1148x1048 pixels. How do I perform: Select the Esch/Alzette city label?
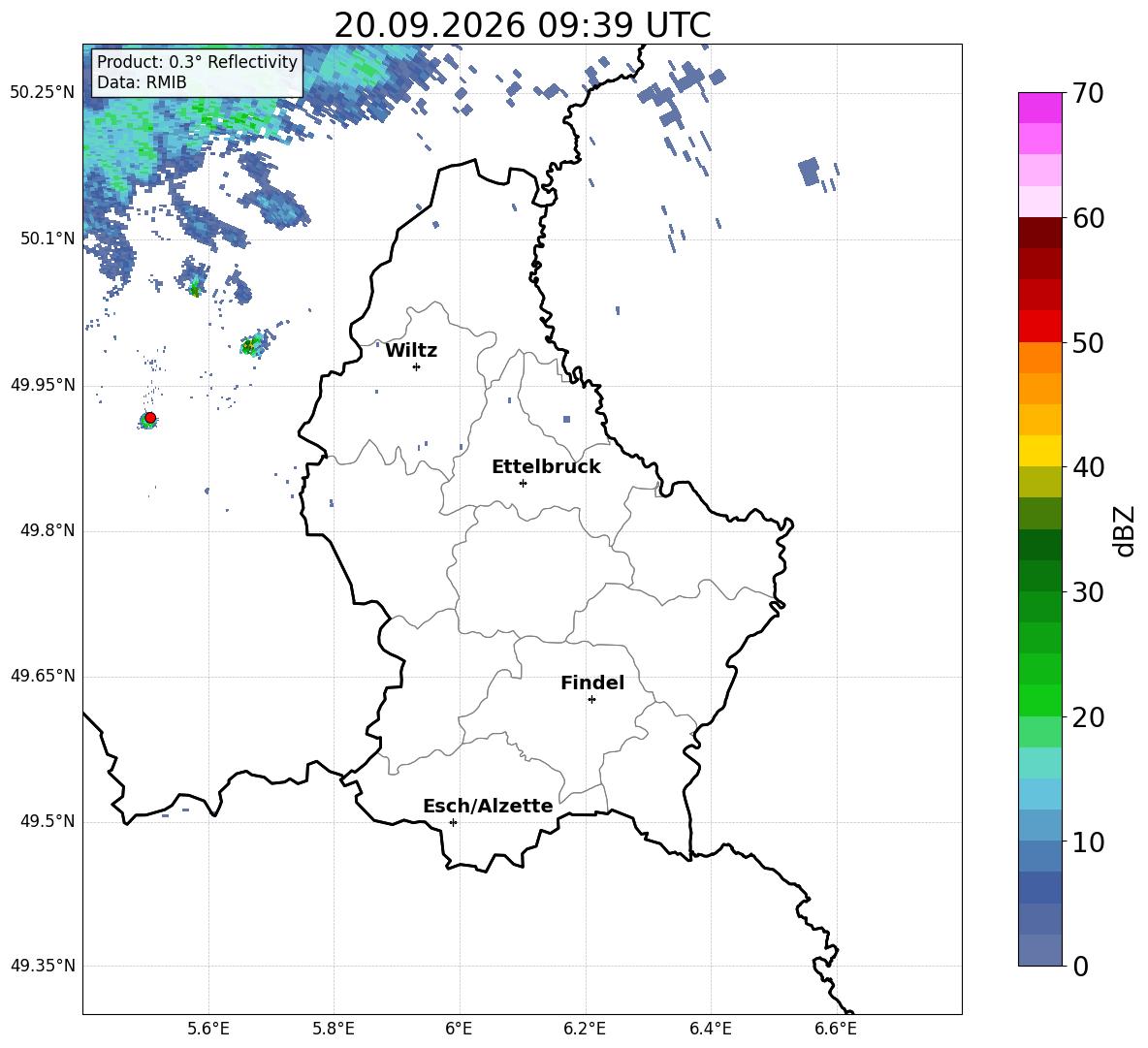coord(489,806)
